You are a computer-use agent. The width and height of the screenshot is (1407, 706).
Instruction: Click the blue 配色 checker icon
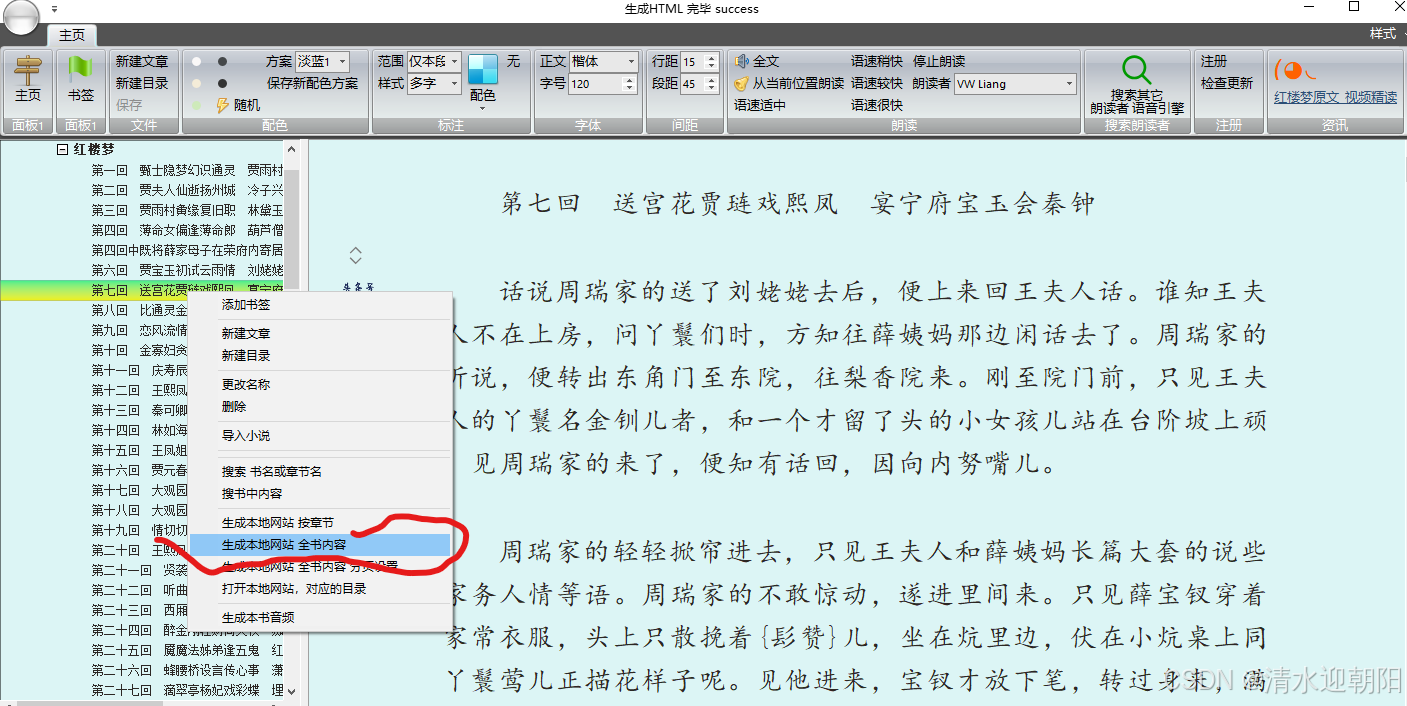click(482, 70)
